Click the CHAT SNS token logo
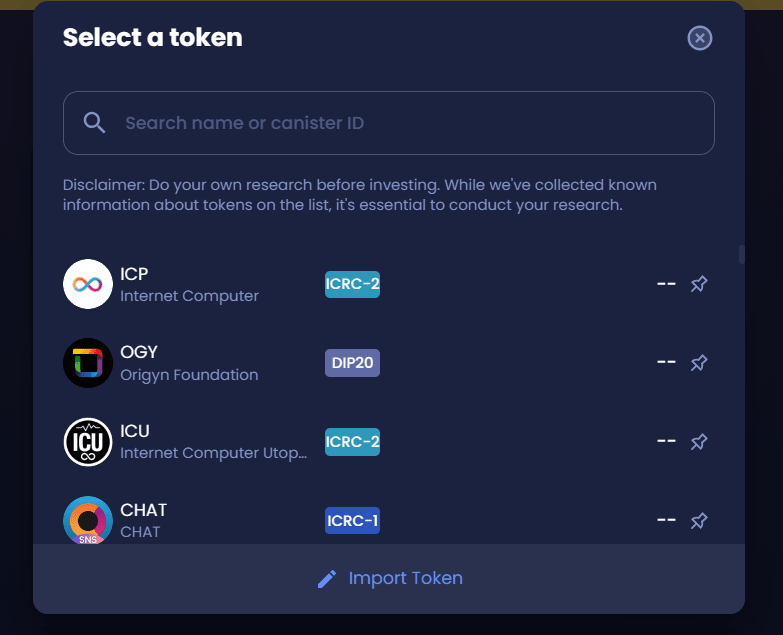Image resolution: width=783 pixels, height=635 pixels. [88, 520]
